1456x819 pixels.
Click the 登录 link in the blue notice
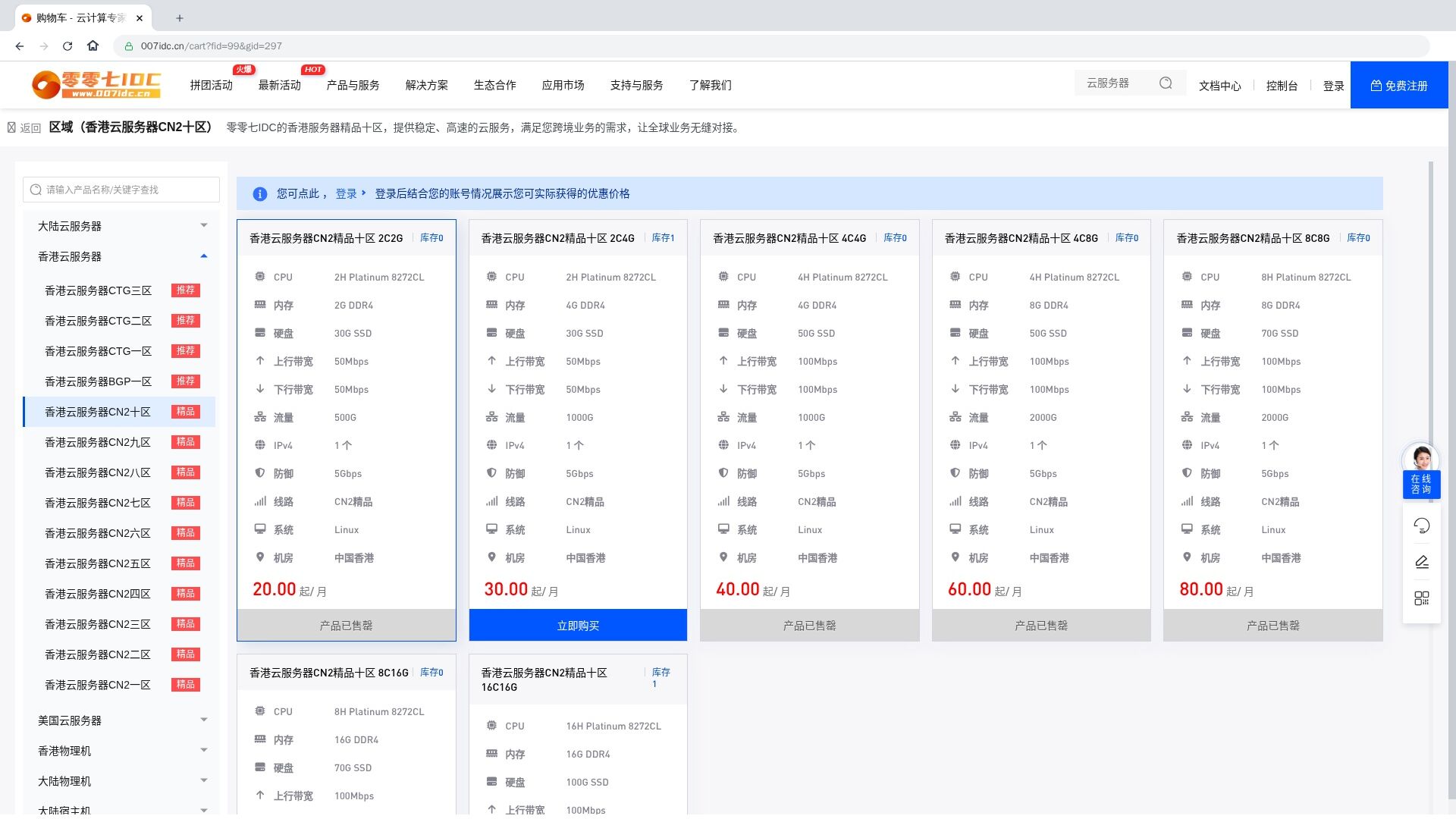click(347, 194)
